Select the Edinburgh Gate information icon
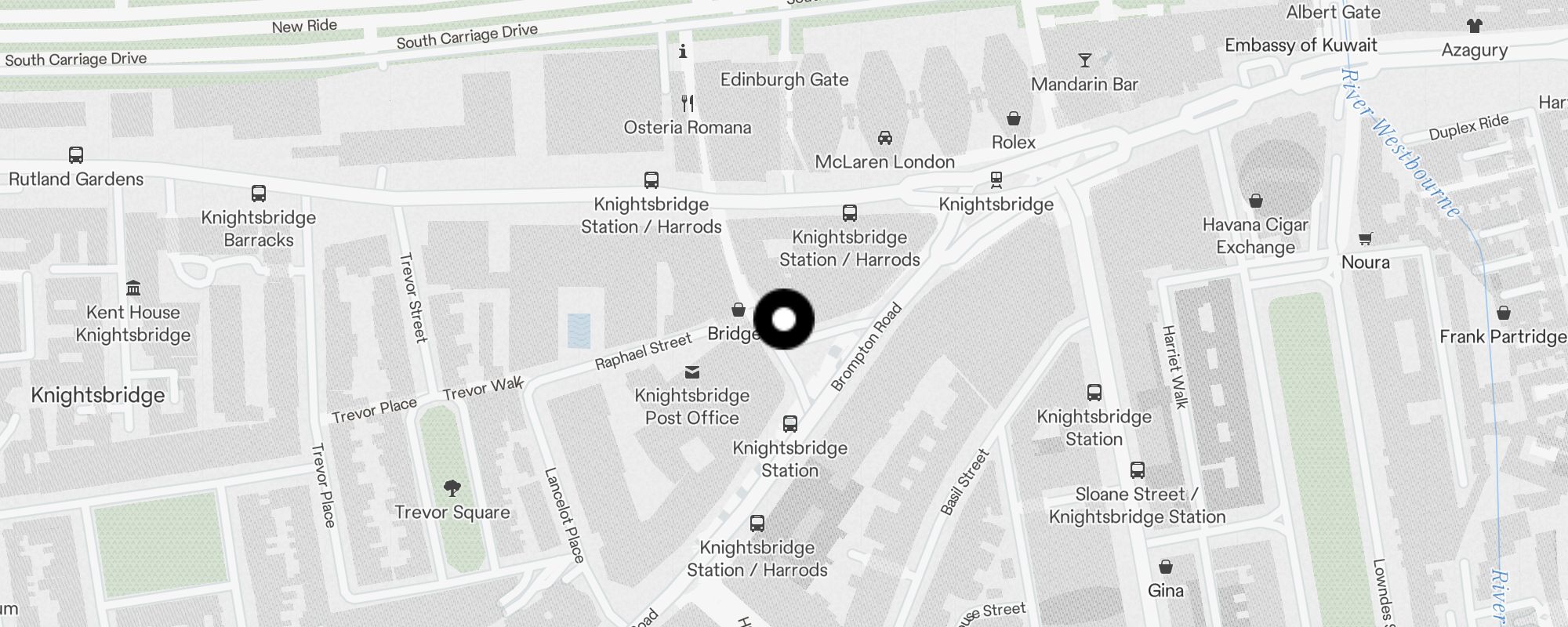Image resolution: width=1568 pixels, height=627 pixels. pos(683,51)
